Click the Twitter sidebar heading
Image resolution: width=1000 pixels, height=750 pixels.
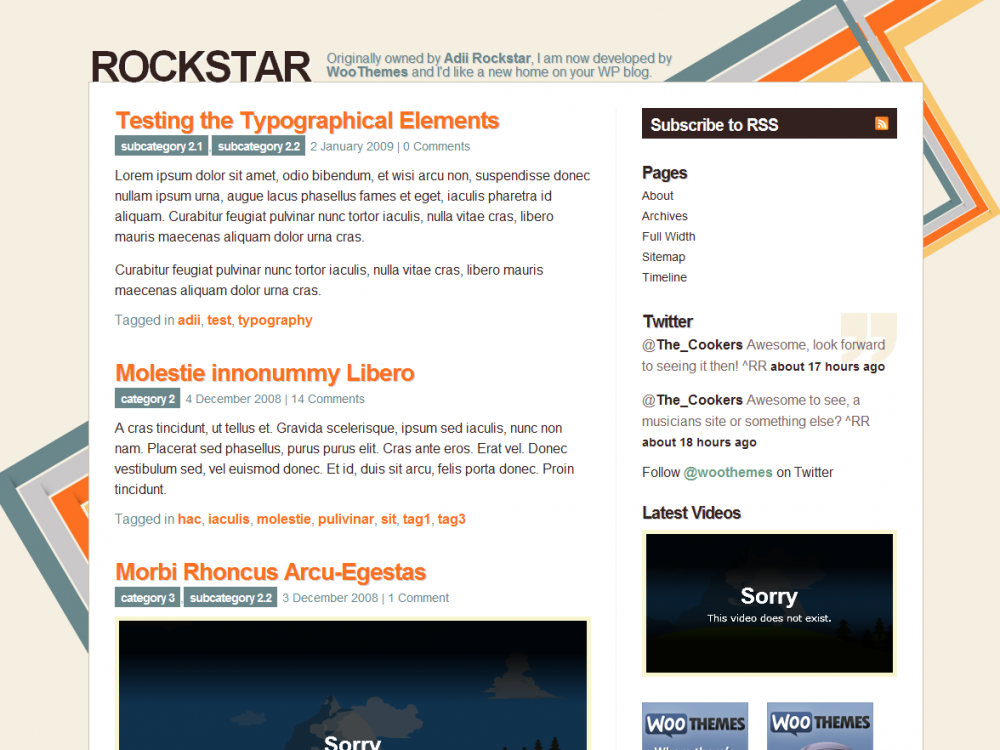coord(668,321)
